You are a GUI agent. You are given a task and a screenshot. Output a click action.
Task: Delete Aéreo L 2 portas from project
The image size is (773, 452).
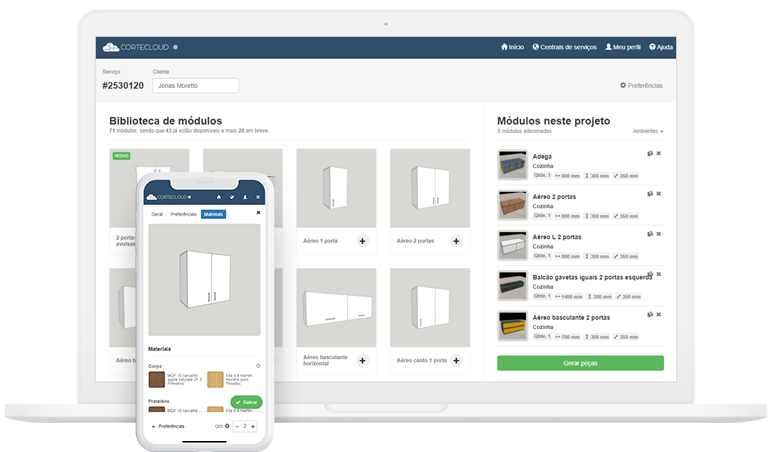[658, 233]
